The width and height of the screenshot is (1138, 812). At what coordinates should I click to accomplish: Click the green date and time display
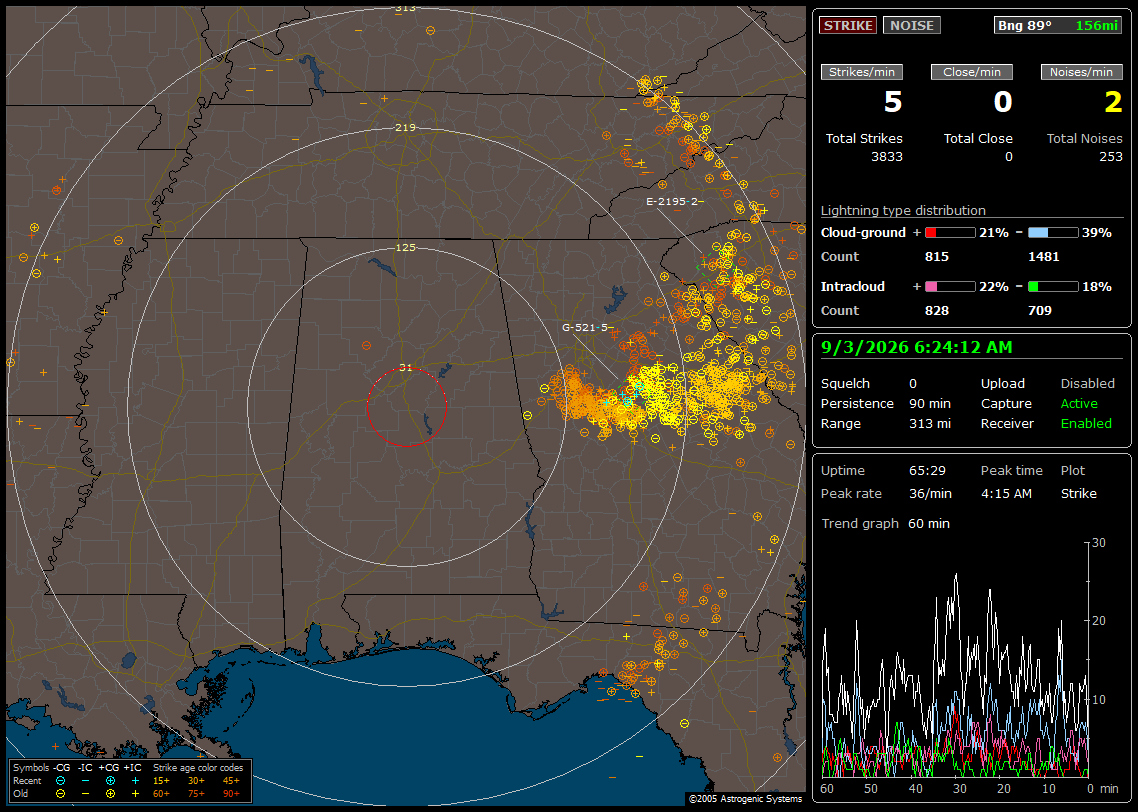point(917,348)
